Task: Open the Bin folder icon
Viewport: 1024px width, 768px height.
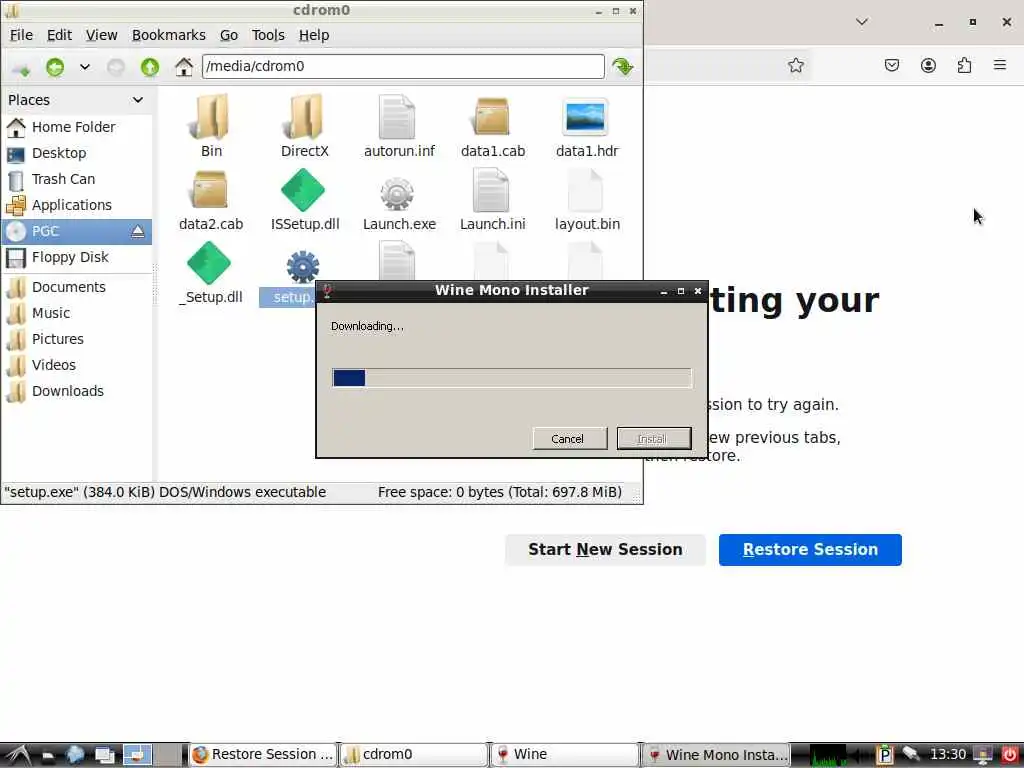Action: coord(210,117)
